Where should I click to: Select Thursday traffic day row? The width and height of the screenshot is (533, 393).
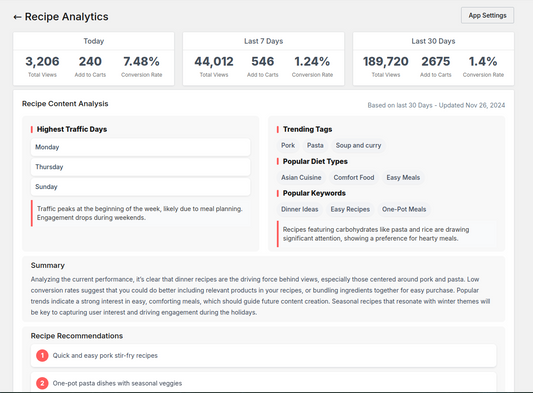point(141,167)
